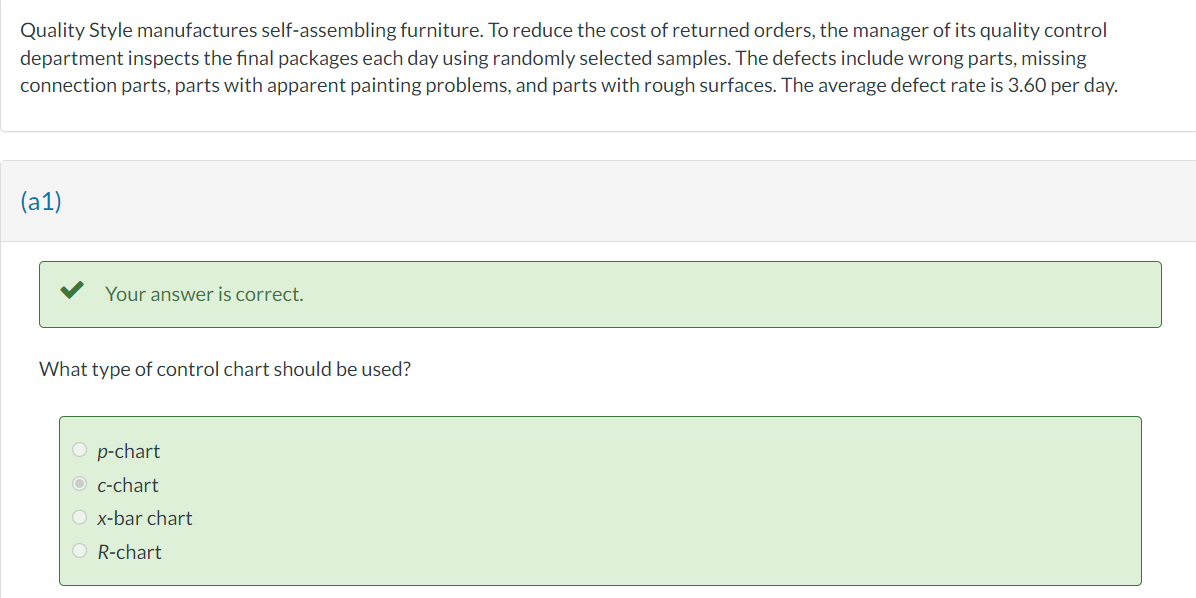This screenshot has height=598, width=1196.
Task: Choose the x-bar chart radio button
Action: point(80,518)
